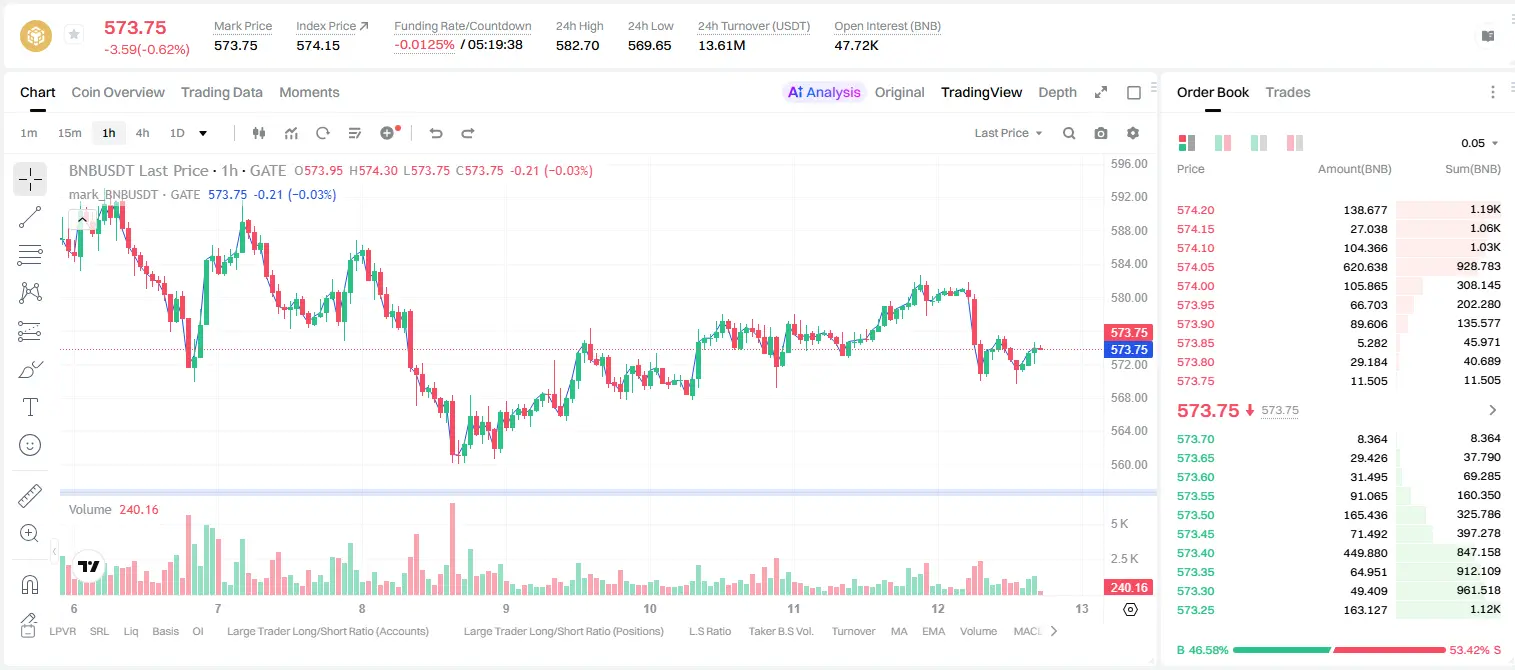This screenshot has height=670, width=1515.
Task: Take a chart snapshot with camera icon
Action: tap(1101, 133)
